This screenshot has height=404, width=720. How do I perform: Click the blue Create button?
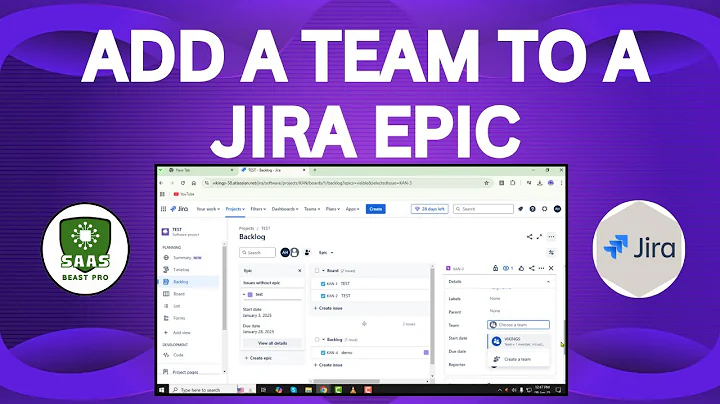tap(376, 209)
